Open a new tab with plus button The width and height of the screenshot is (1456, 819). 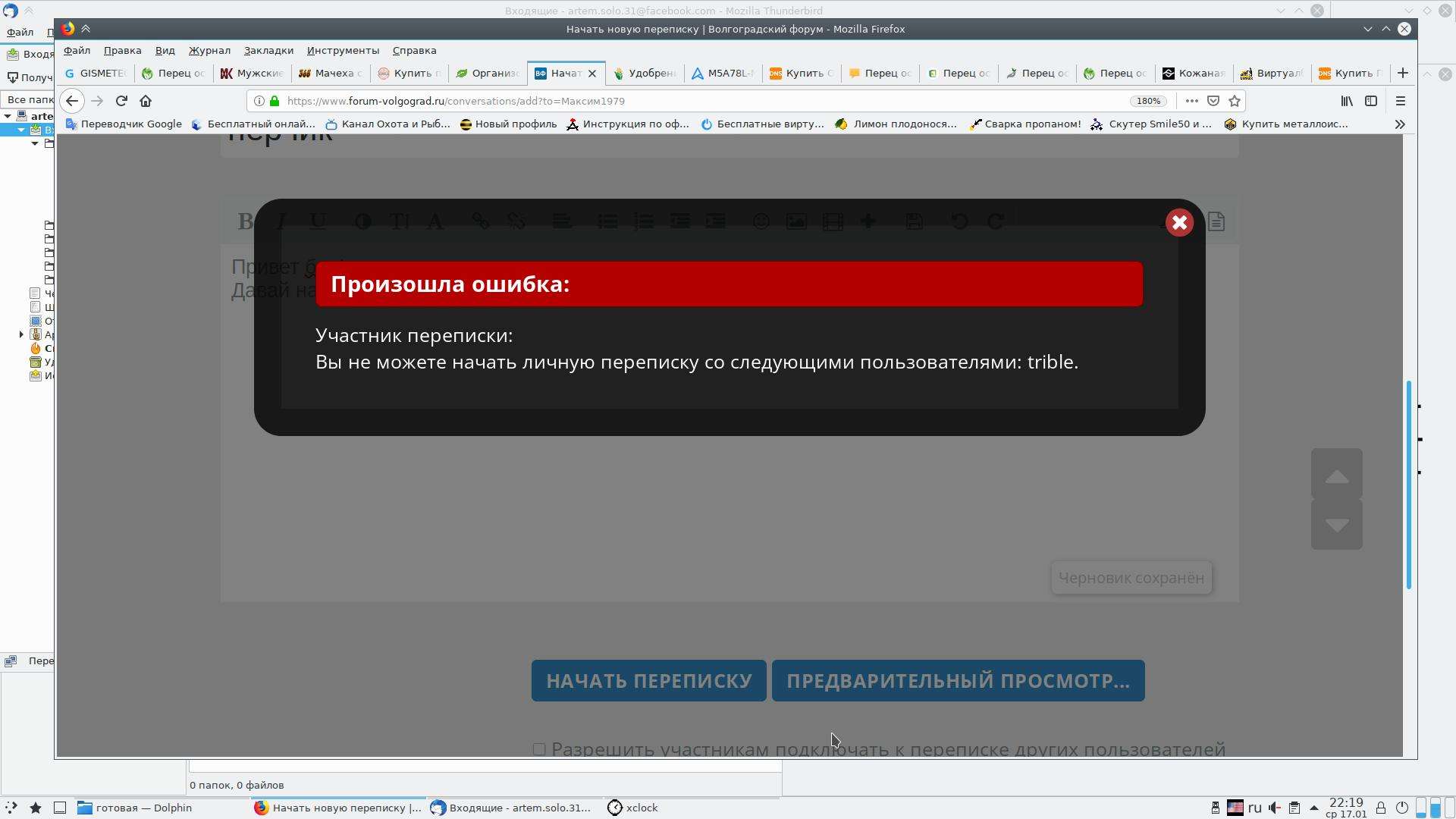(x=1403, y=73)
